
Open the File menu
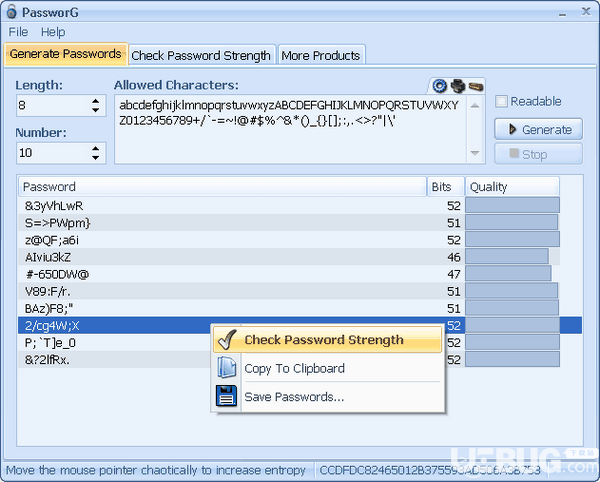coord(18,32)
